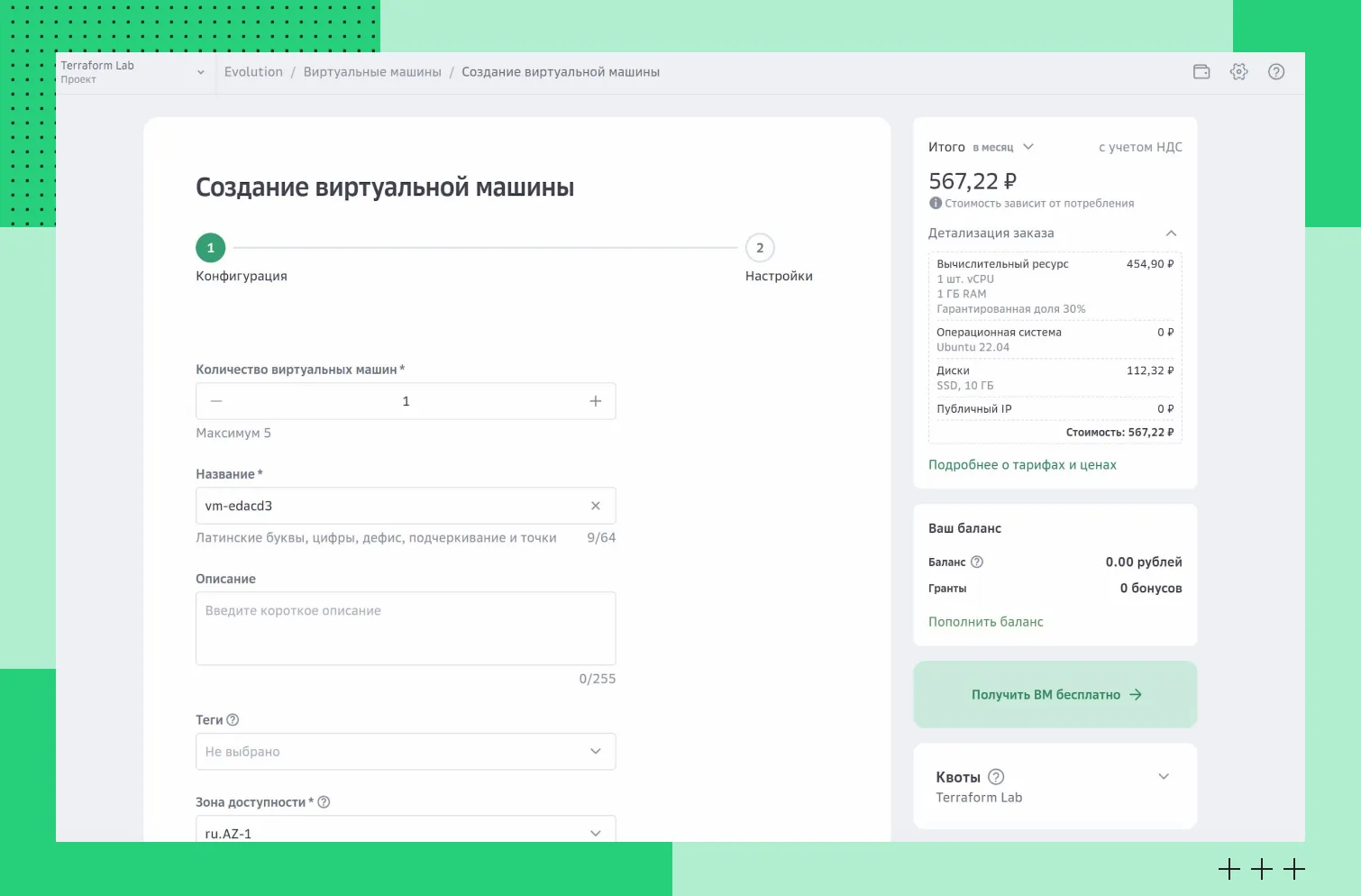Screen dimensions: 1361x896
Task: Increase virtual machine count with plus button
Action: [595, 400]
